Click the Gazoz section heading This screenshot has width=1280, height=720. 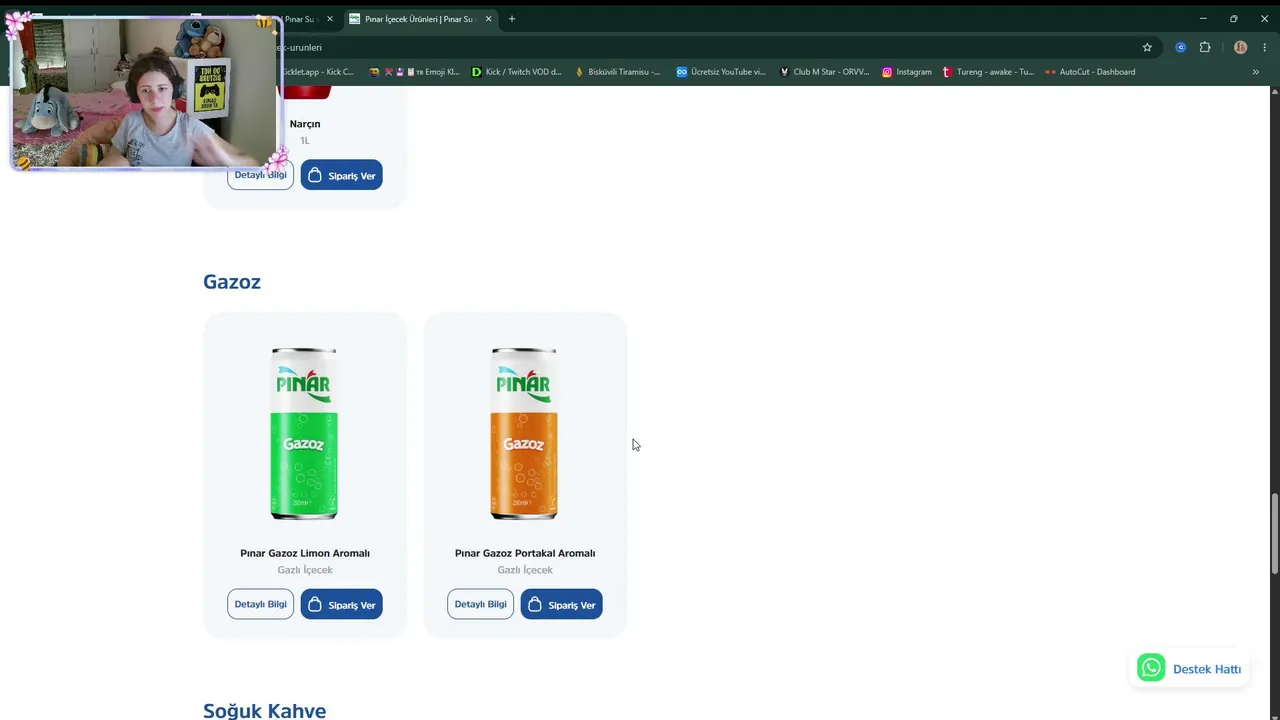click(x=232, y=282)
